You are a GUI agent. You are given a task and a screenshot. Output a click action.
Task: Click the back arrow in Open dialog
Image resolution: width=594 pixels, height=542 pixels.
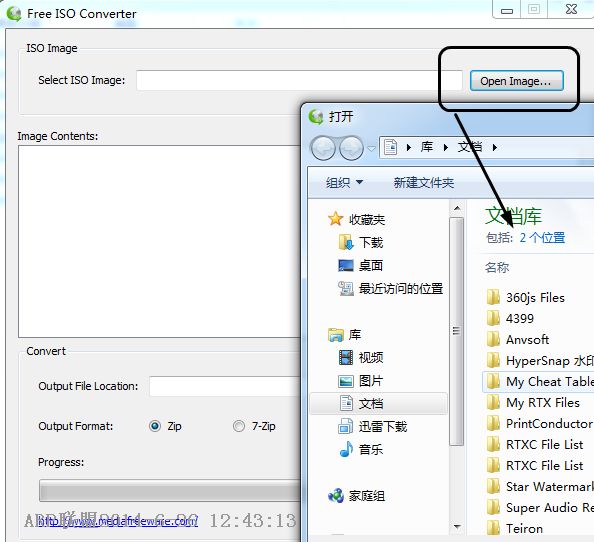(x=323, y=148)
